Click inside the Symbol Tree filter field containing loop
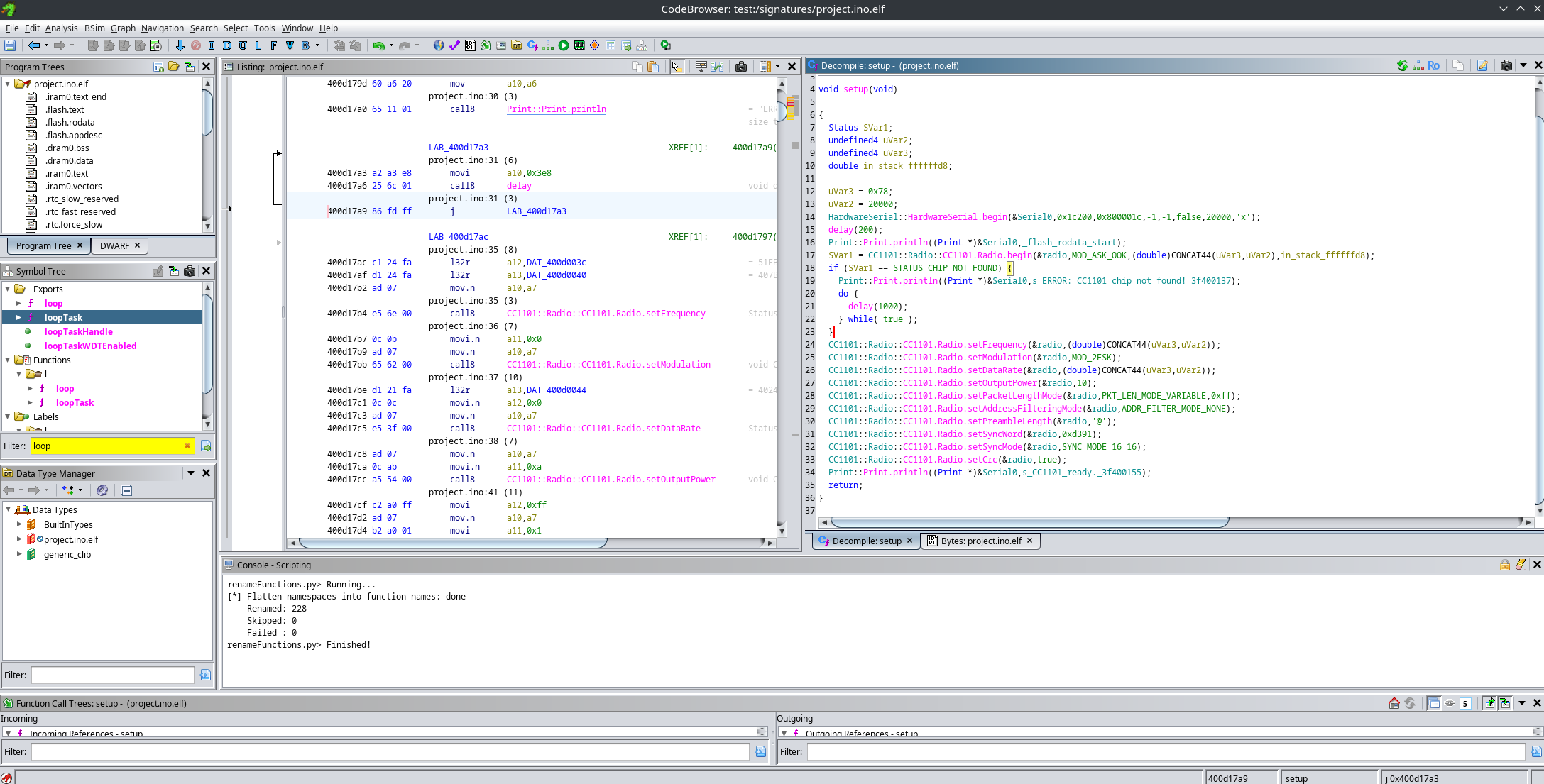The height and width of the screenshot is (784, 1544). (x=106, y=446)
